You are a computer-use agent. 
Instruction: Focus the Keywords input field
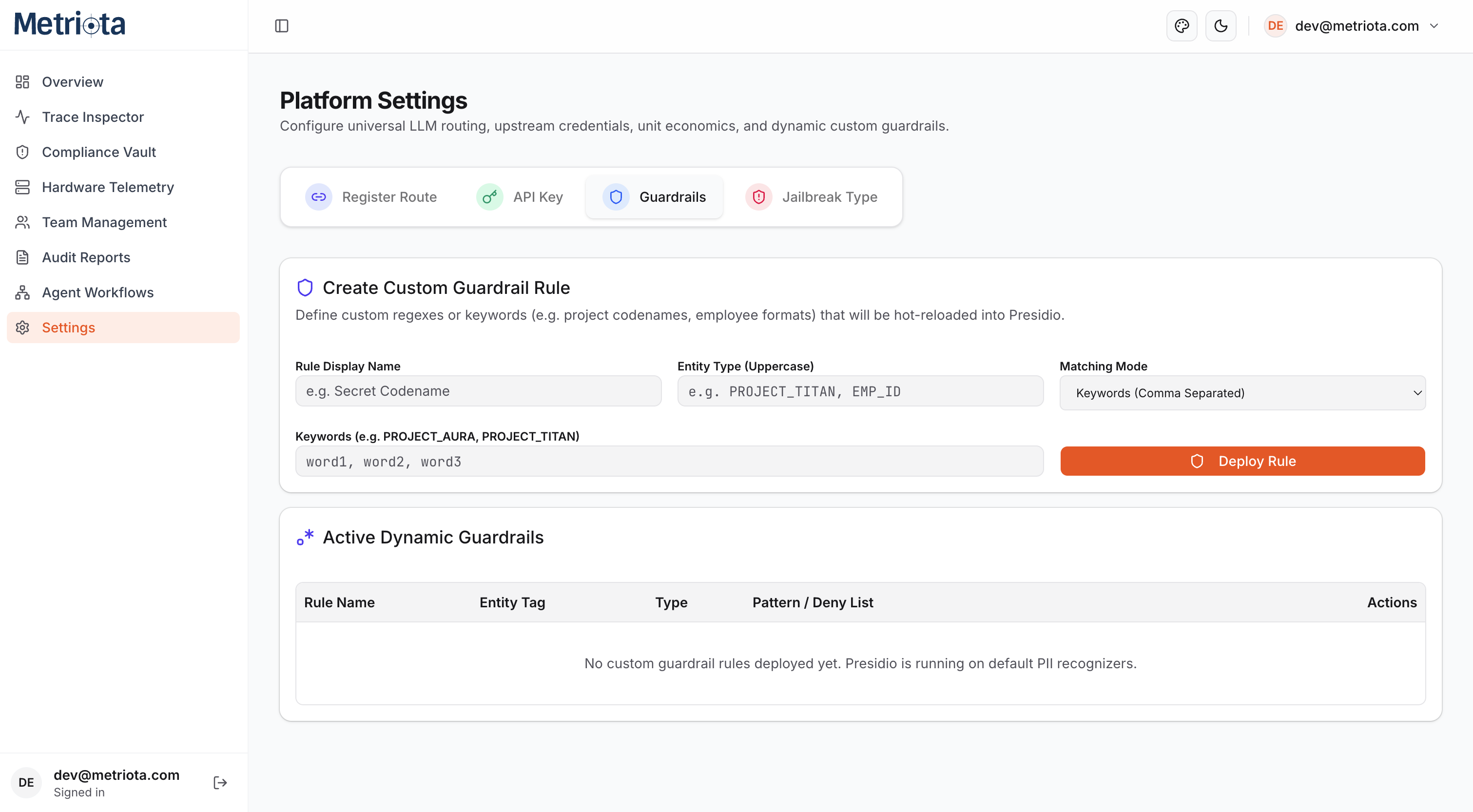[x=669, y=462]
